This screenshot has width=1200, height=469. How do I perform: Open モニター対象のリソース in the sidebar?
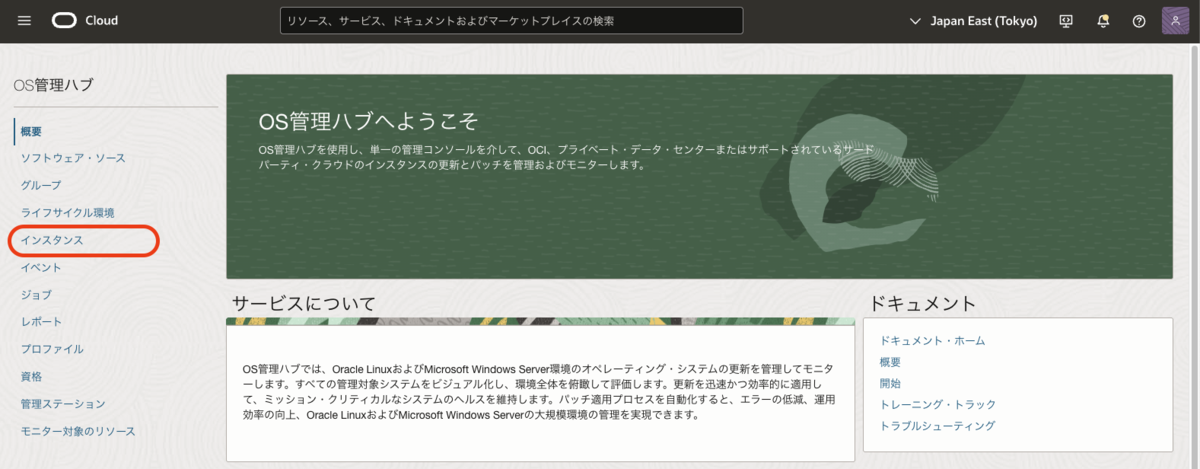[x=78, y=431]
